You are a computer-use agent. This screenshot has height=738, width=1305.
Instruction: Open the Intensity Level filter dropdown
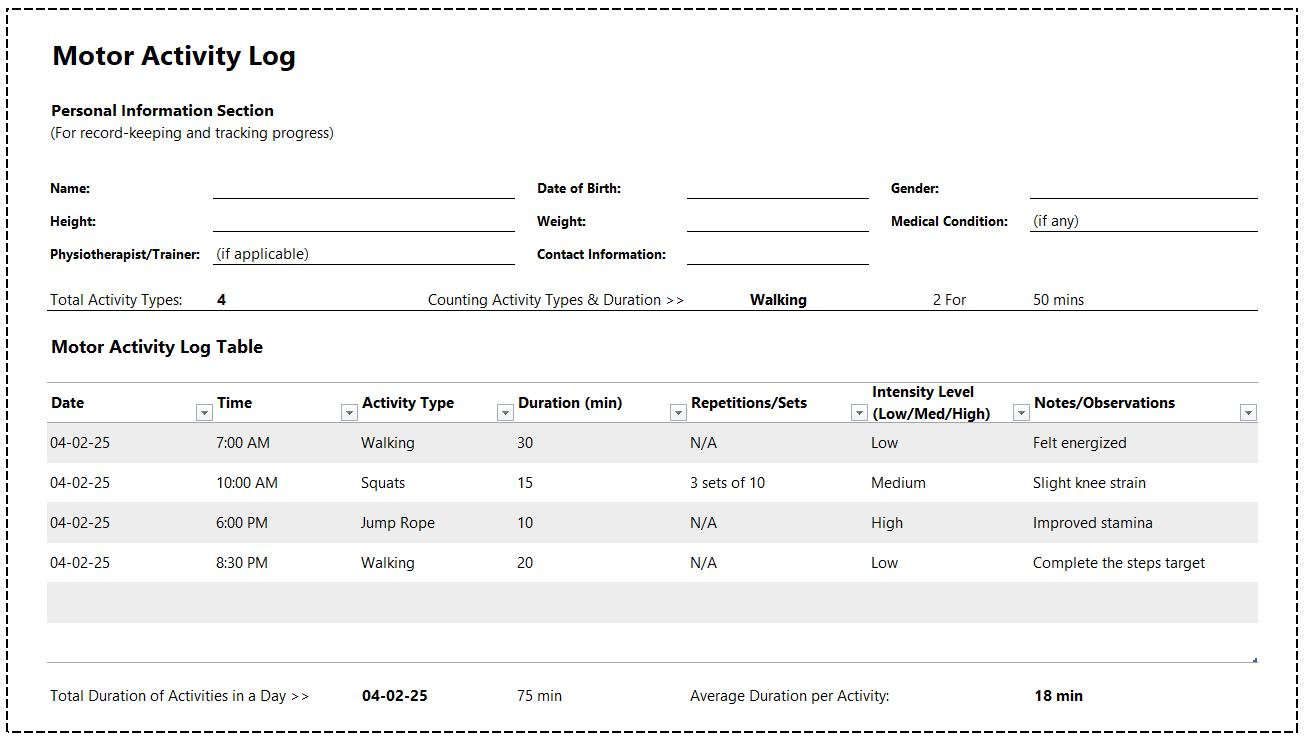point(1021,413)
